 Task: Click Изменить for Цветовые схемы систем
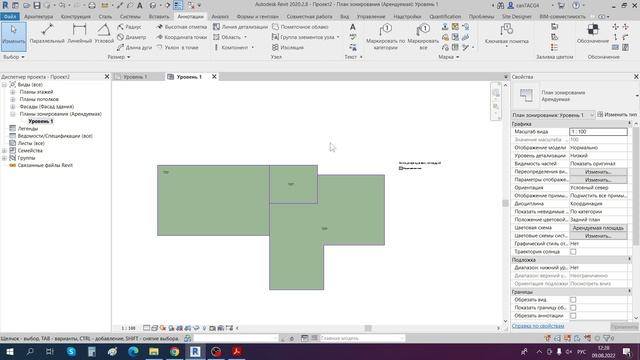tap(598, 236)
